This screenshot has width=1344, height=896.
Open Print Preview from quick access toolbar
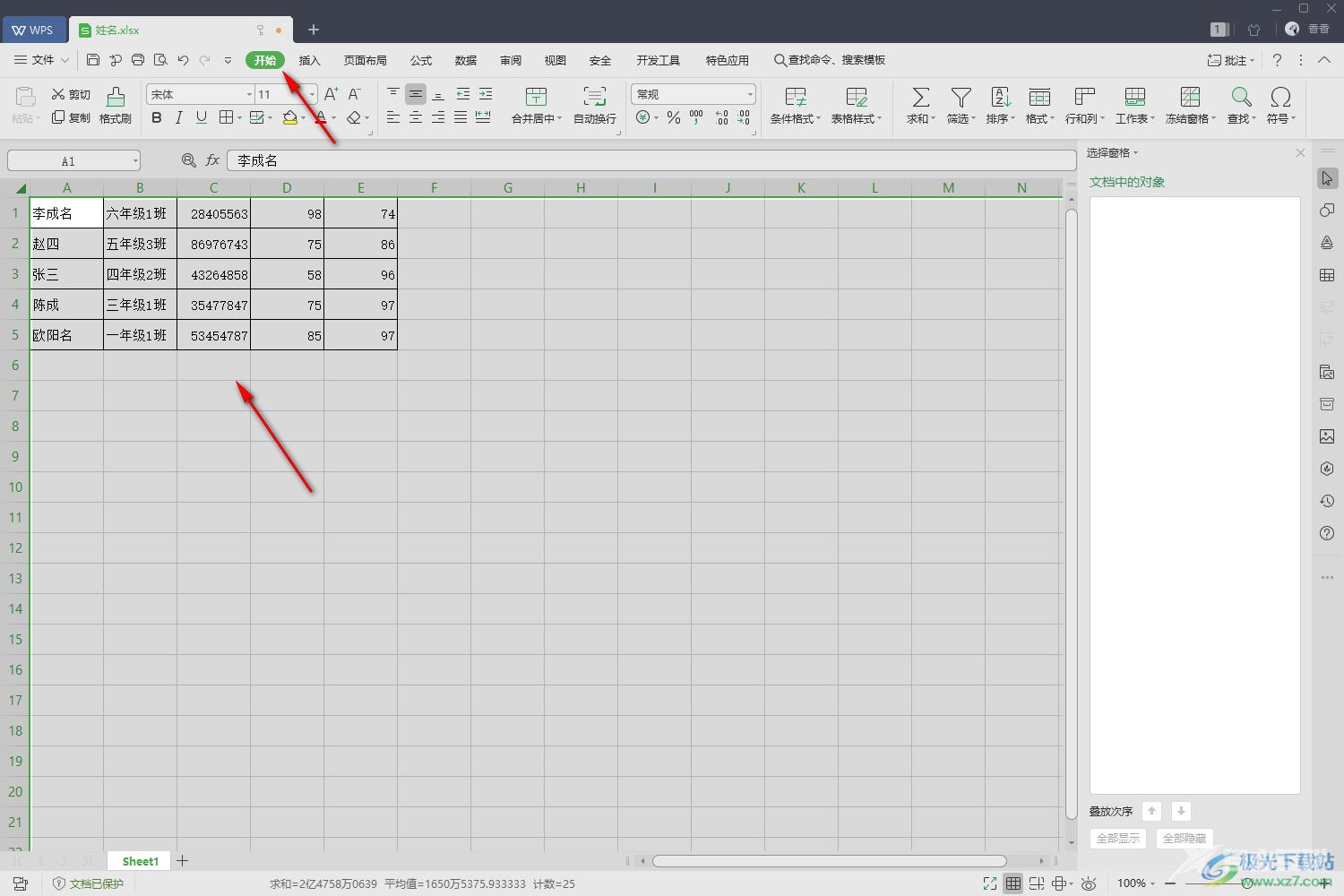tap(160, 60)
